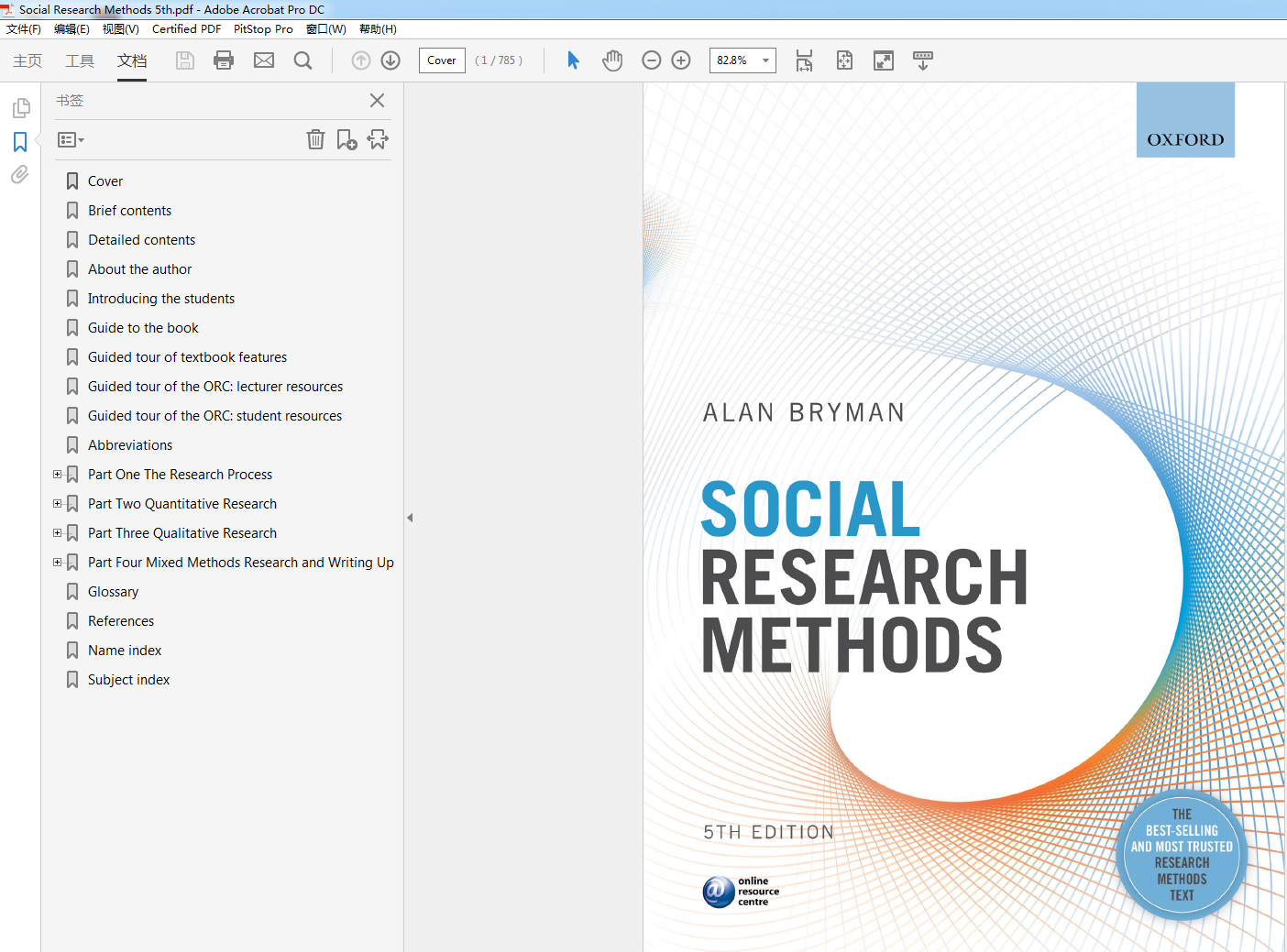
Task: Expand Part One The Research Process
Action: pyautogui.click(x=57, y=475)
